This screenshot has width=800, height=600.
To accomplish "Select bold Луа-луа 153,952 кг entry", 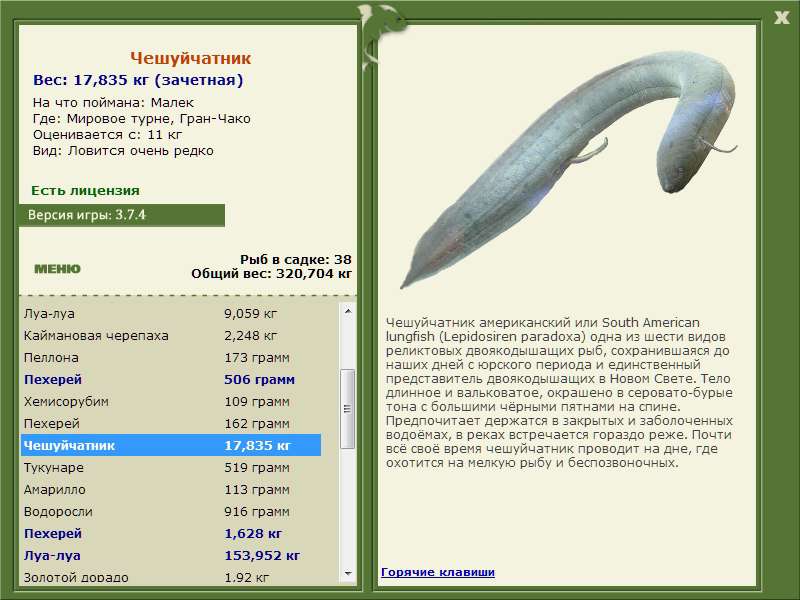I will [x=170, y=556].
